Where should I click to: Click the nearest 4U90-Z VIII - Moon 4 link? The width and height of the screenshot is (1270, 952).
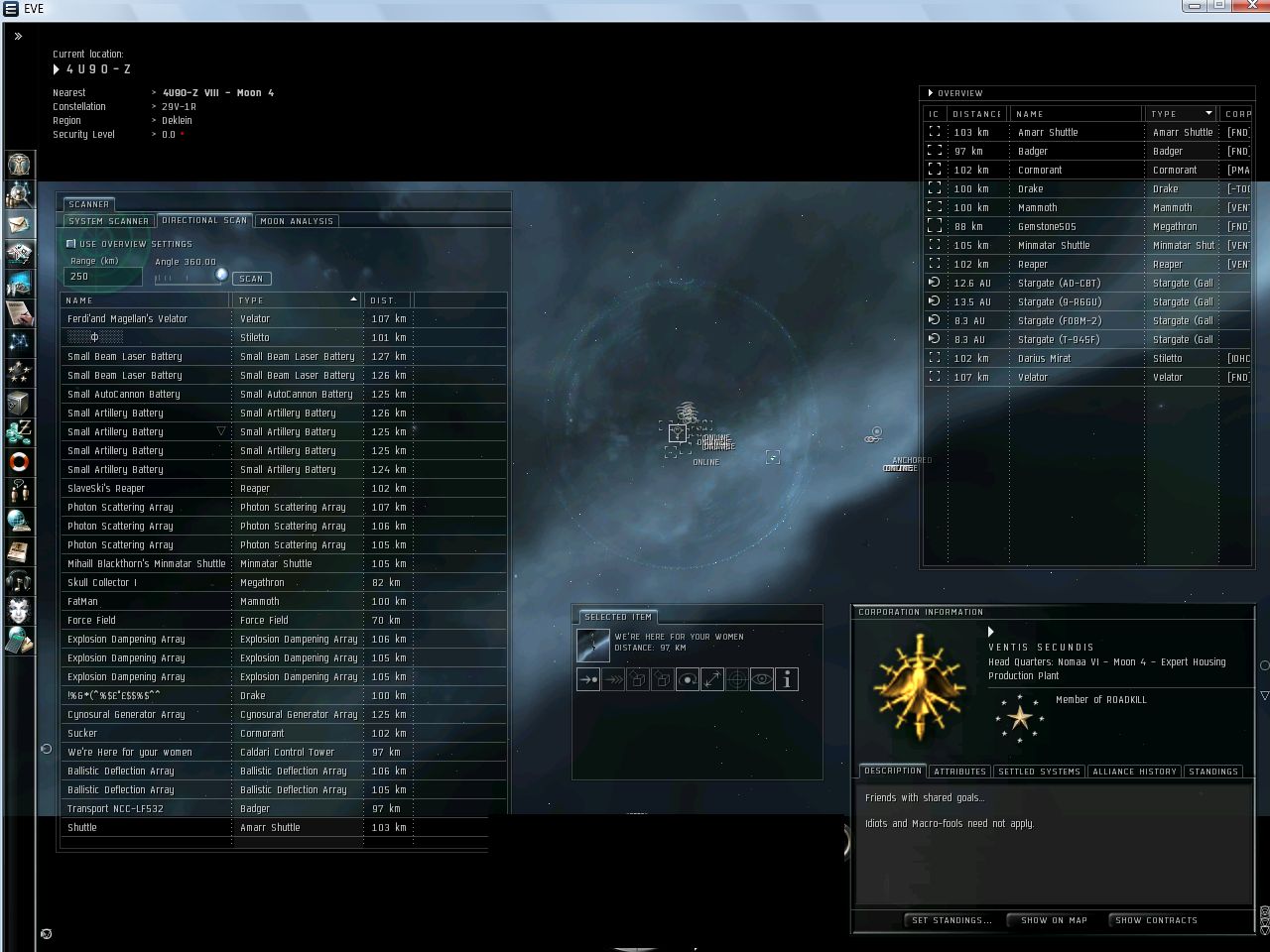218,93
